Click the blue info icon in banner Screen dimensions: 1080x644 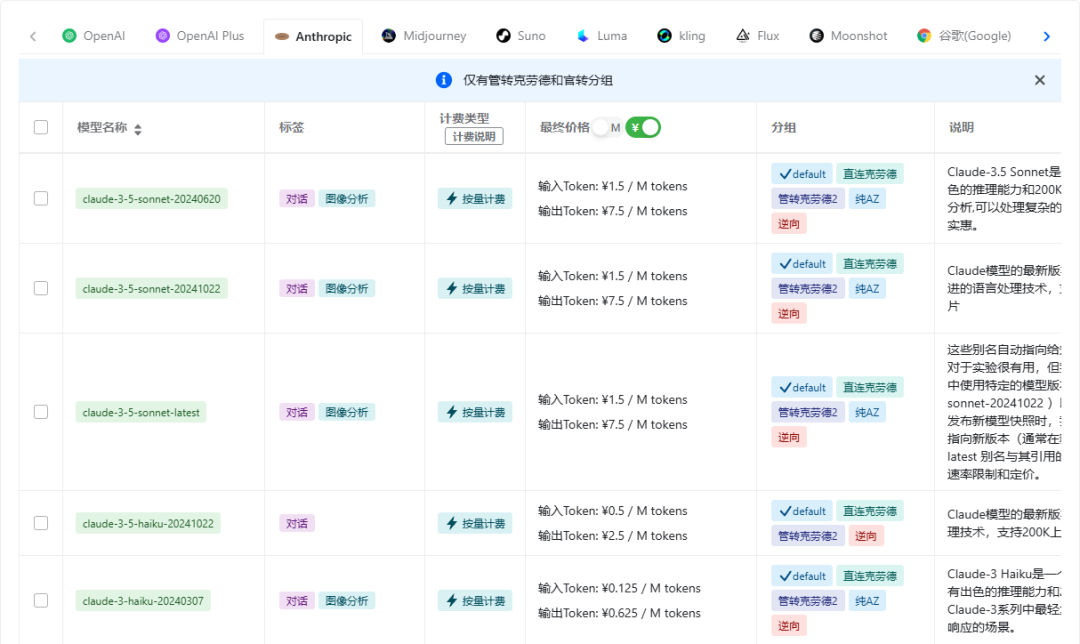coord(443,80)
